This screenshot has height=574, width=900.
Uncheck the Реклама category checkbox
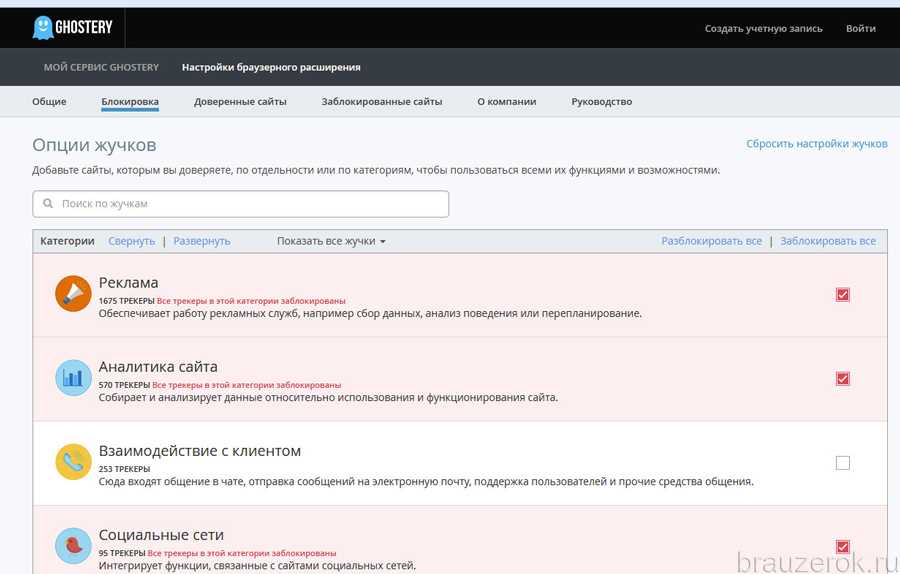pos(843,294)
